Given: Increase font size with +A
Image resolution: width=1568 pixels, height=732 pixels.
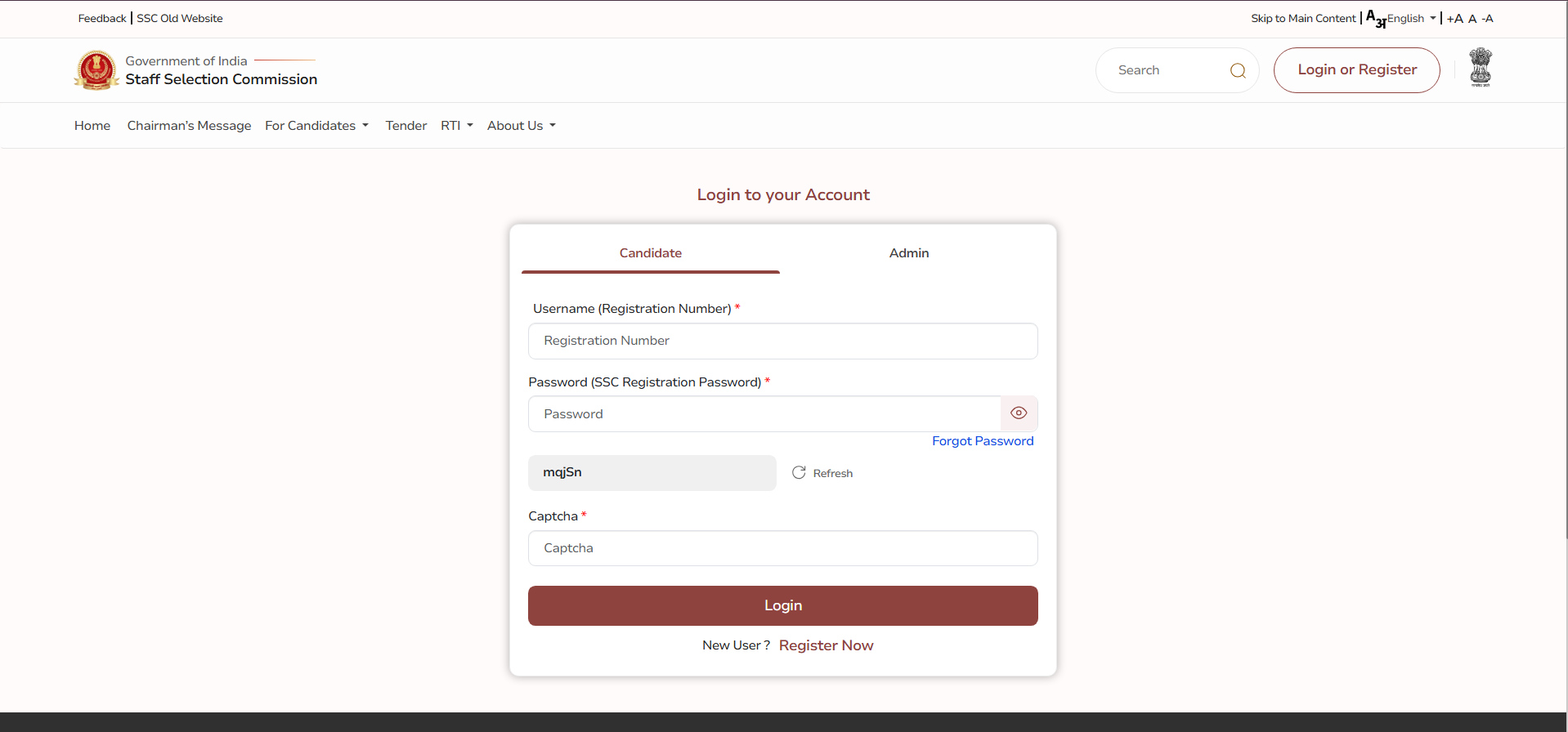Looking at the screenshot, I should click(1454, 19).
